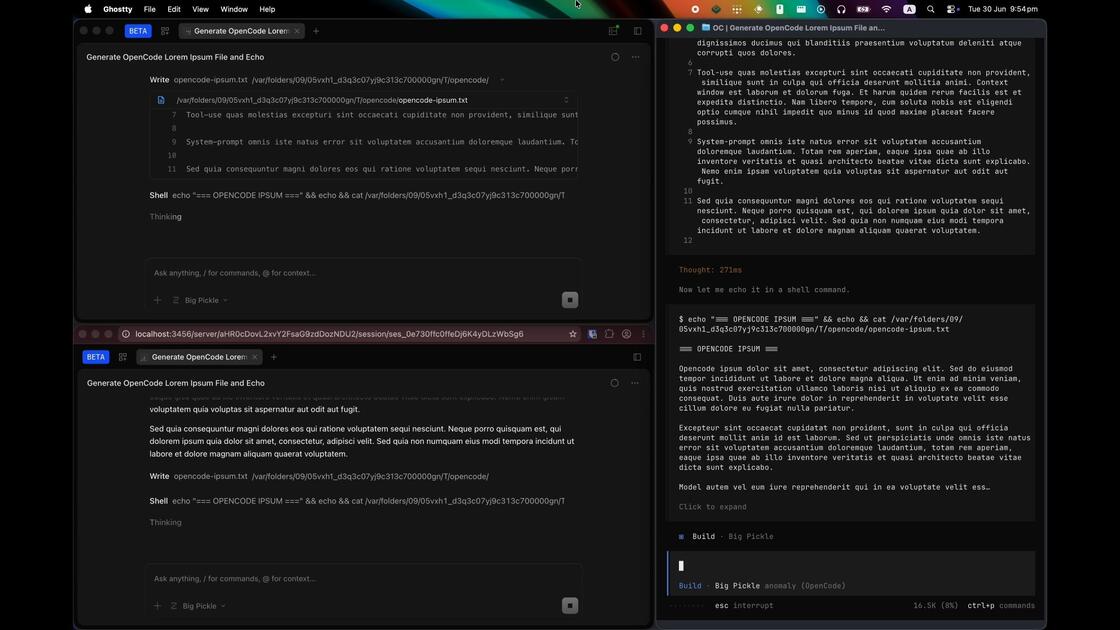Click the plus attach icon in top window
This screenshot has height=630, width=1120.
click(x=157, y=300)
